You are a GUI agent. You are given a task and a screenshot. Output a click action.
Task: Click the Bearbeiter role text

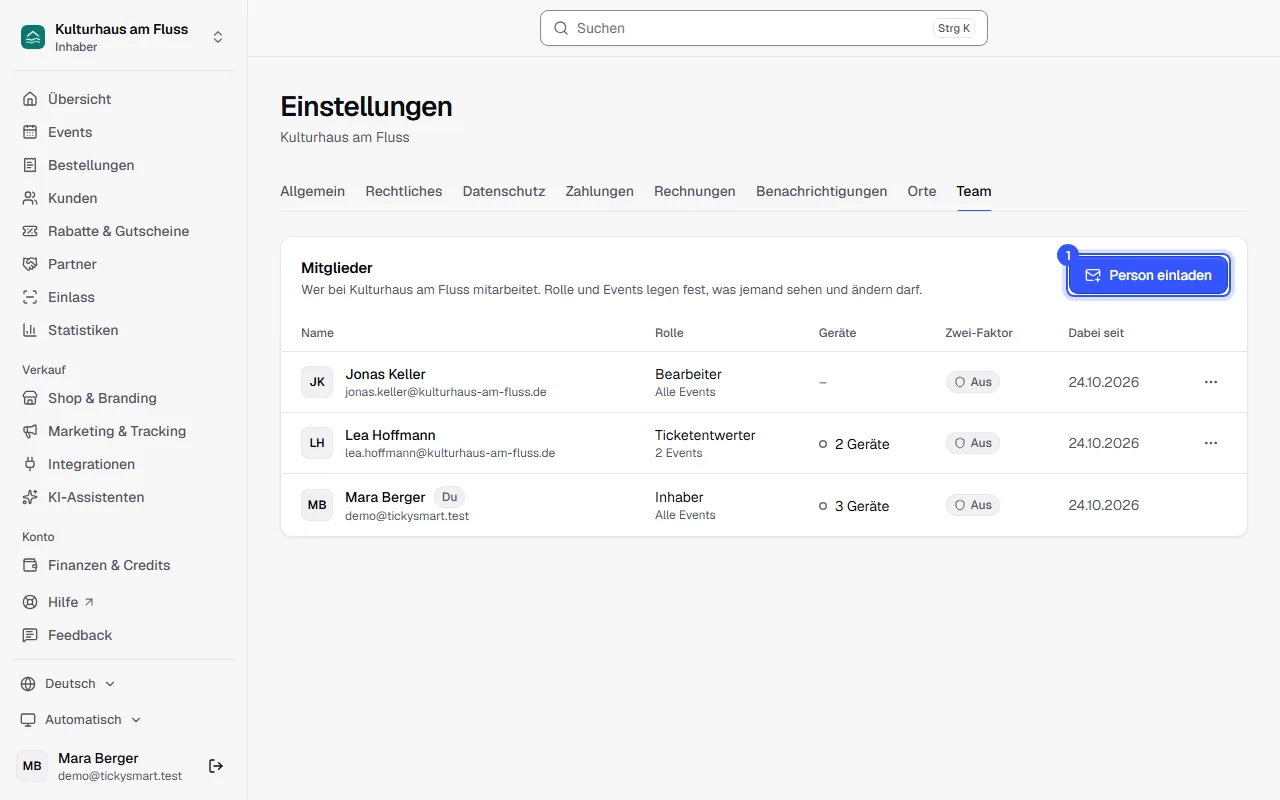(688, 374)
